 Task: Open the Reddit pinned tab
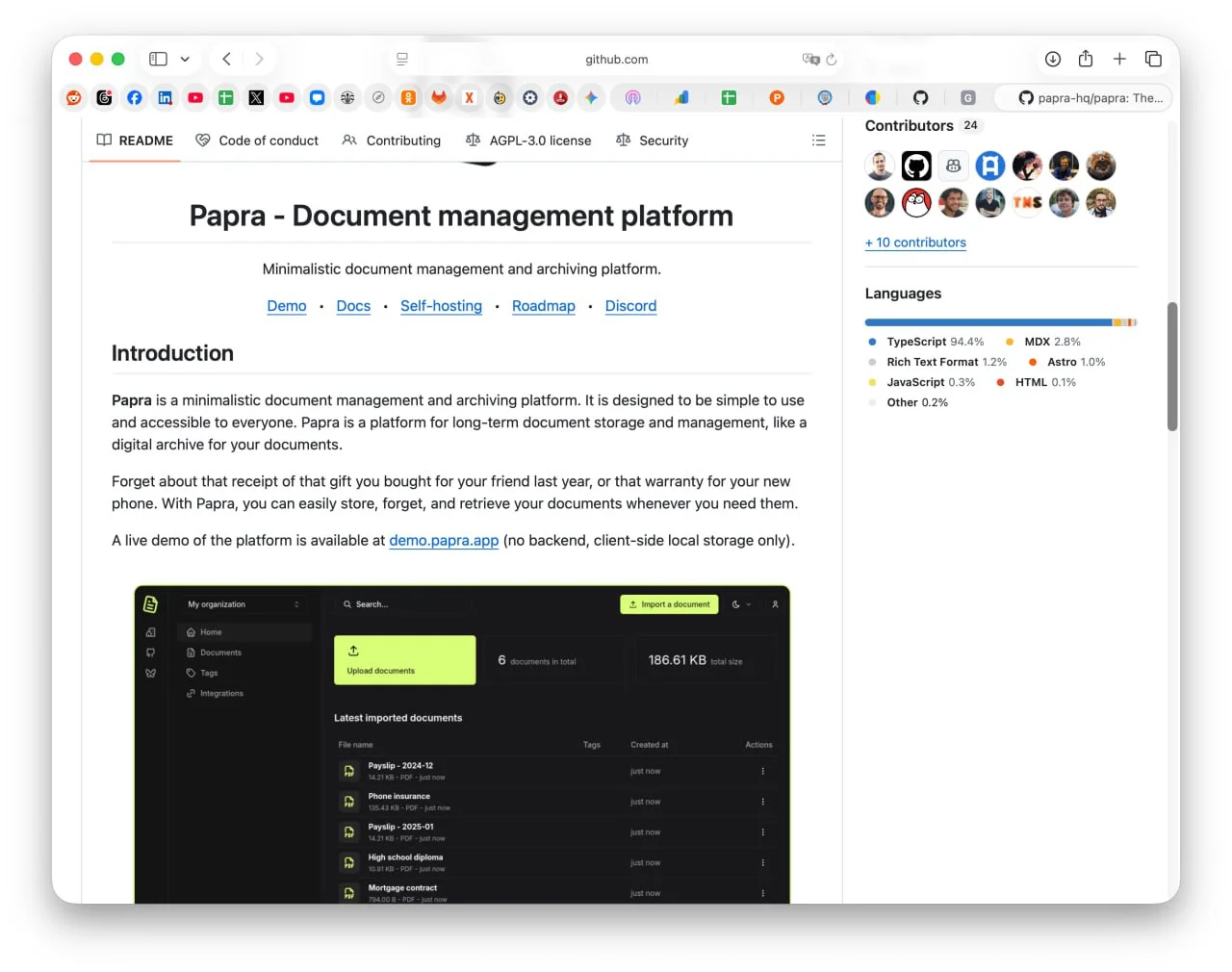coord(74,97)
